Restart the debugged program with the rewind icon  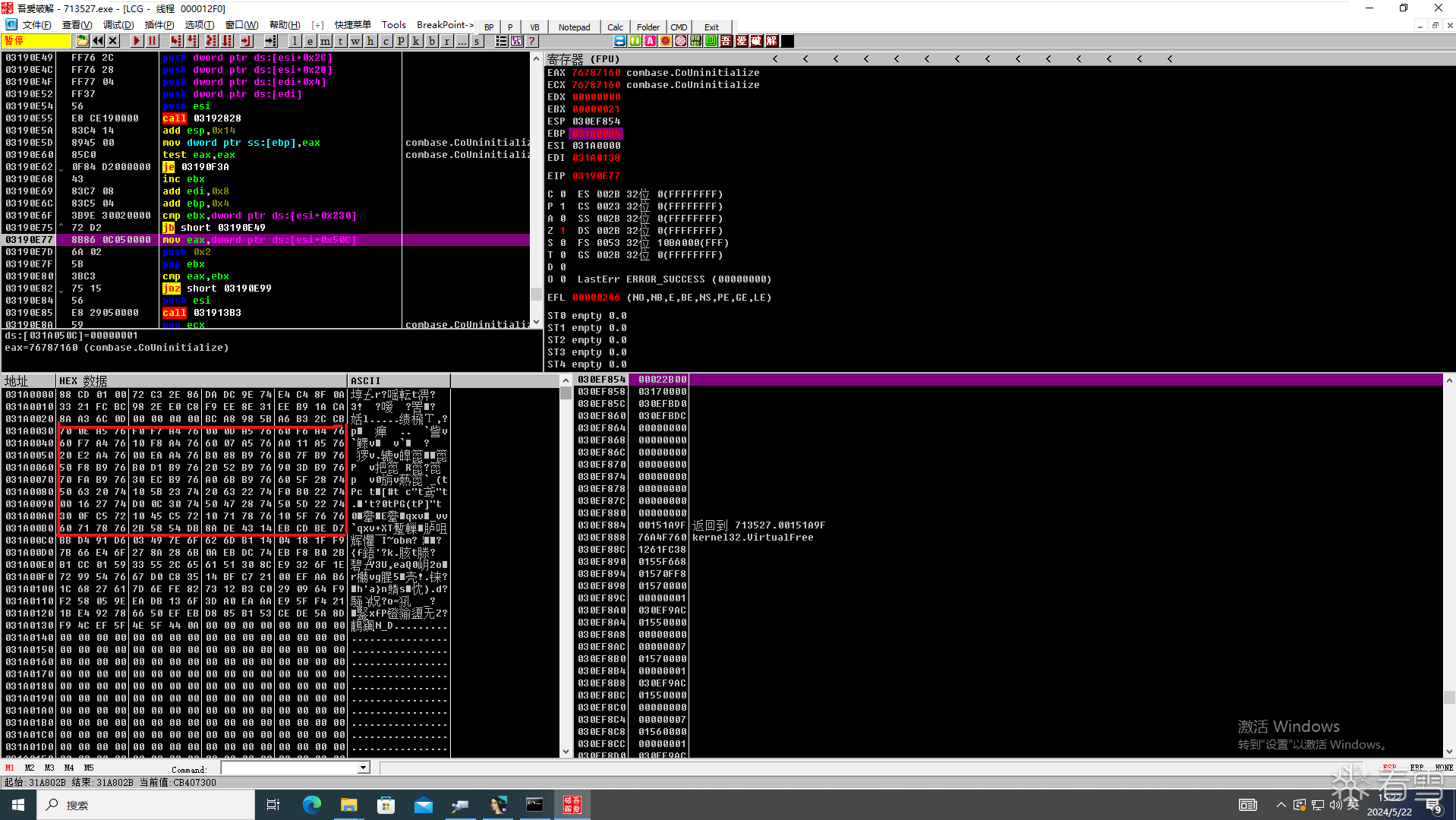click(x=98, y=41)
